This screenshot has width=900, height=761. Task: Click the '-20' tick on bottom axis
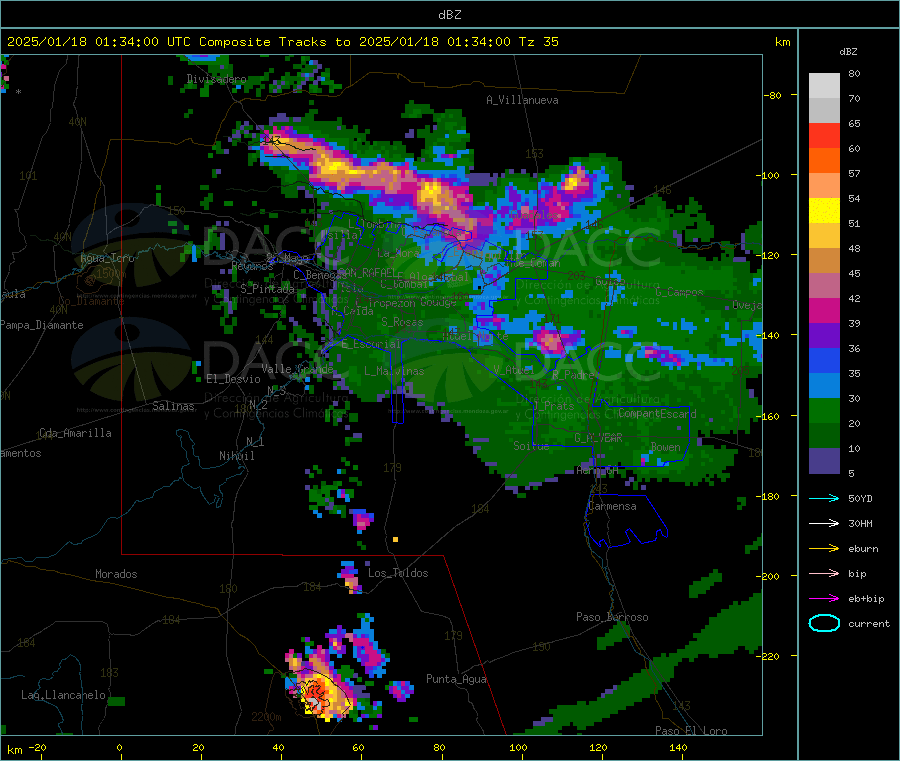point(37,747)
